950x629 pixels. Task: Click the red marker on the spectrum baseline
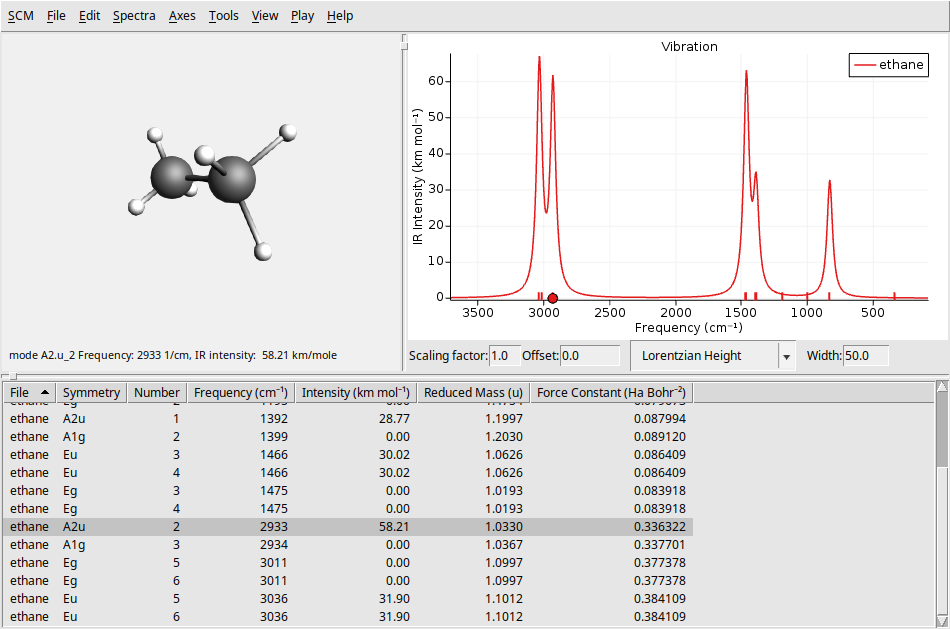point(552,297)
